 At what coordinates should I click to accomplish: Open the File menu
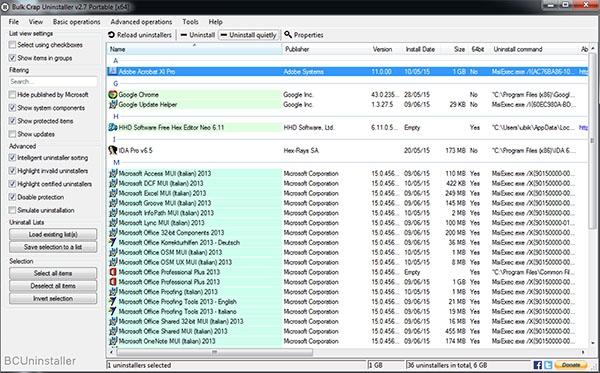tap(14, 22)
